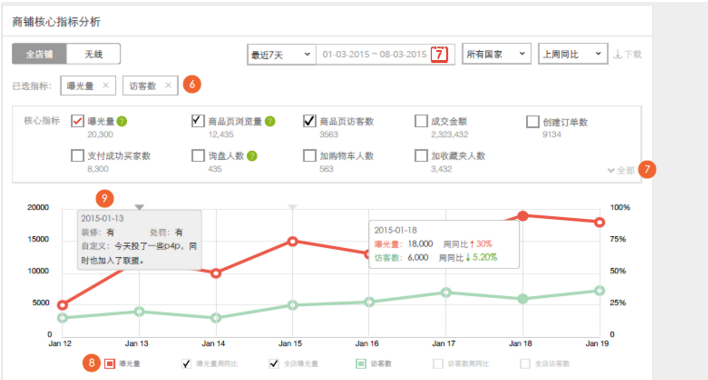Click the 9134 orders value

coord(552,134)
